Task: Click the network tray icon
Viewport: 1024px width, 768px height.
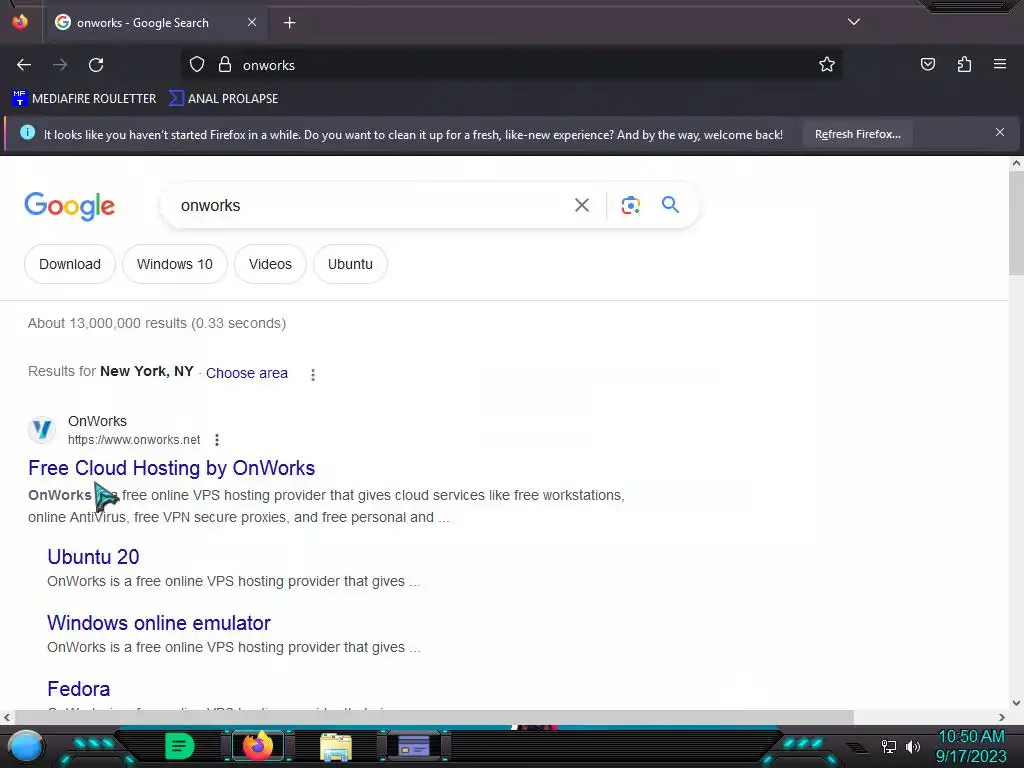Action: point(889,746)
